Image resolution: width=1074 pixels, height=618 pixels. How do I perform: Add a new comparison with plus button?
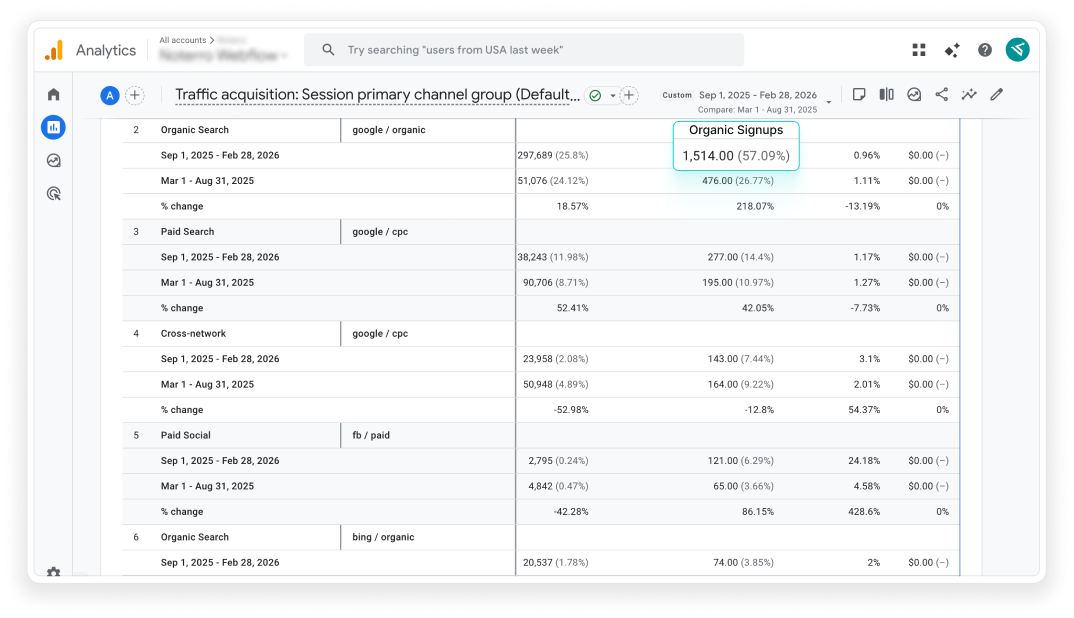(135, 96)
